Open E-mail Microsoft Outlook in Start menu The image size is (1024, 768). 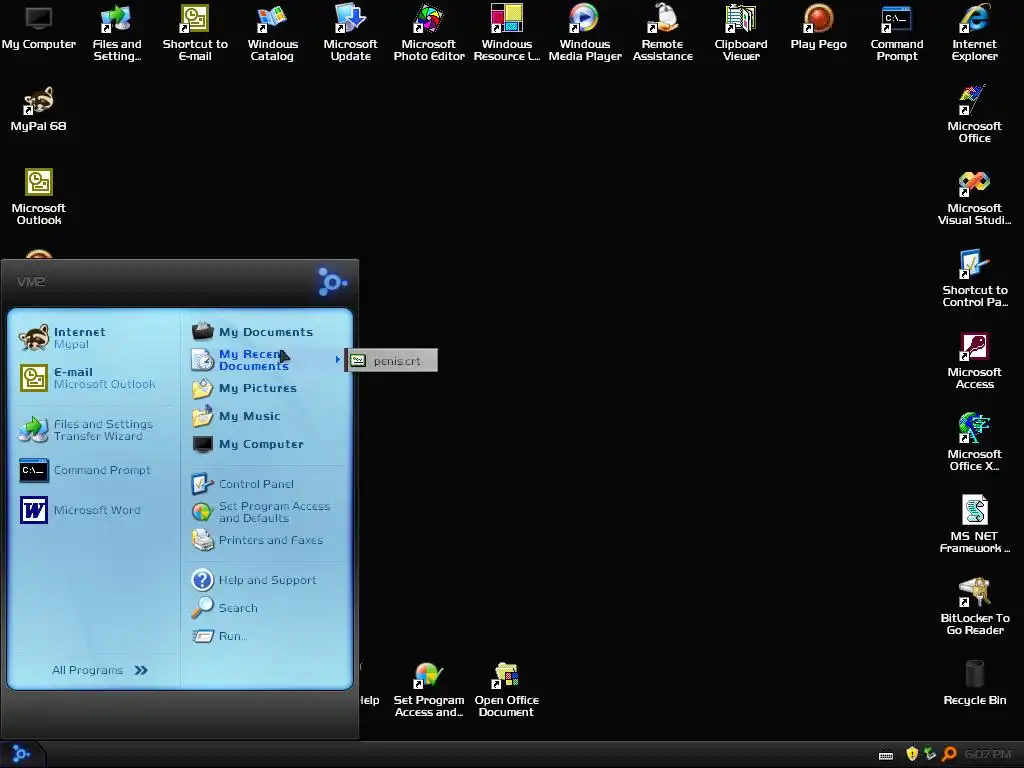tap(95, 378)
